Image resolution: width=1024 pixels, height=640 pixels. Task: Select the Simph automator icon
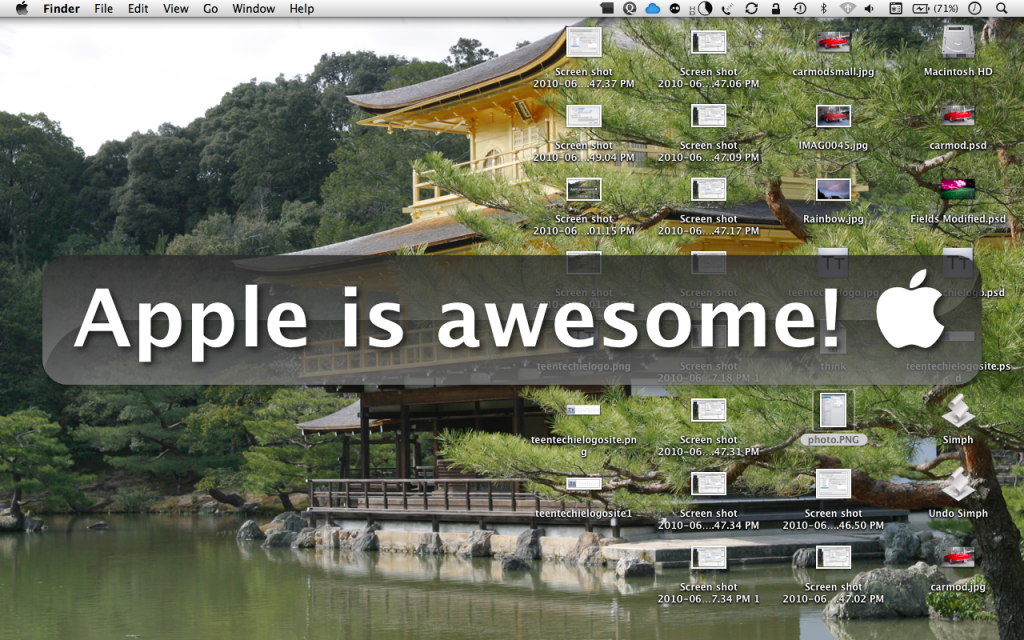957,411
